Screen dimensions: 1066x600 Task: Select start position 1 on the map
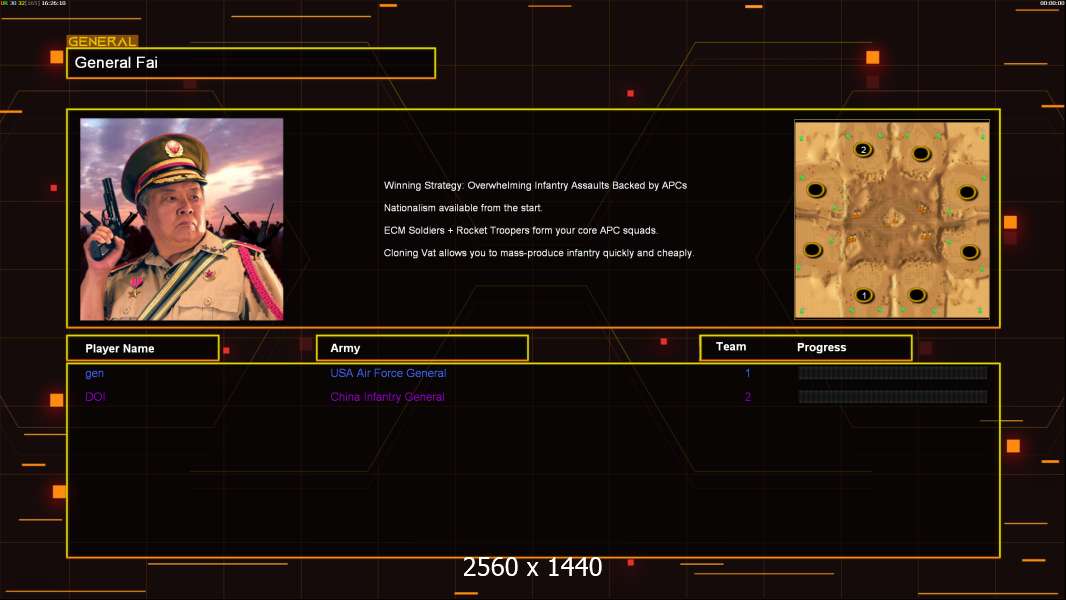click(864, 296)
